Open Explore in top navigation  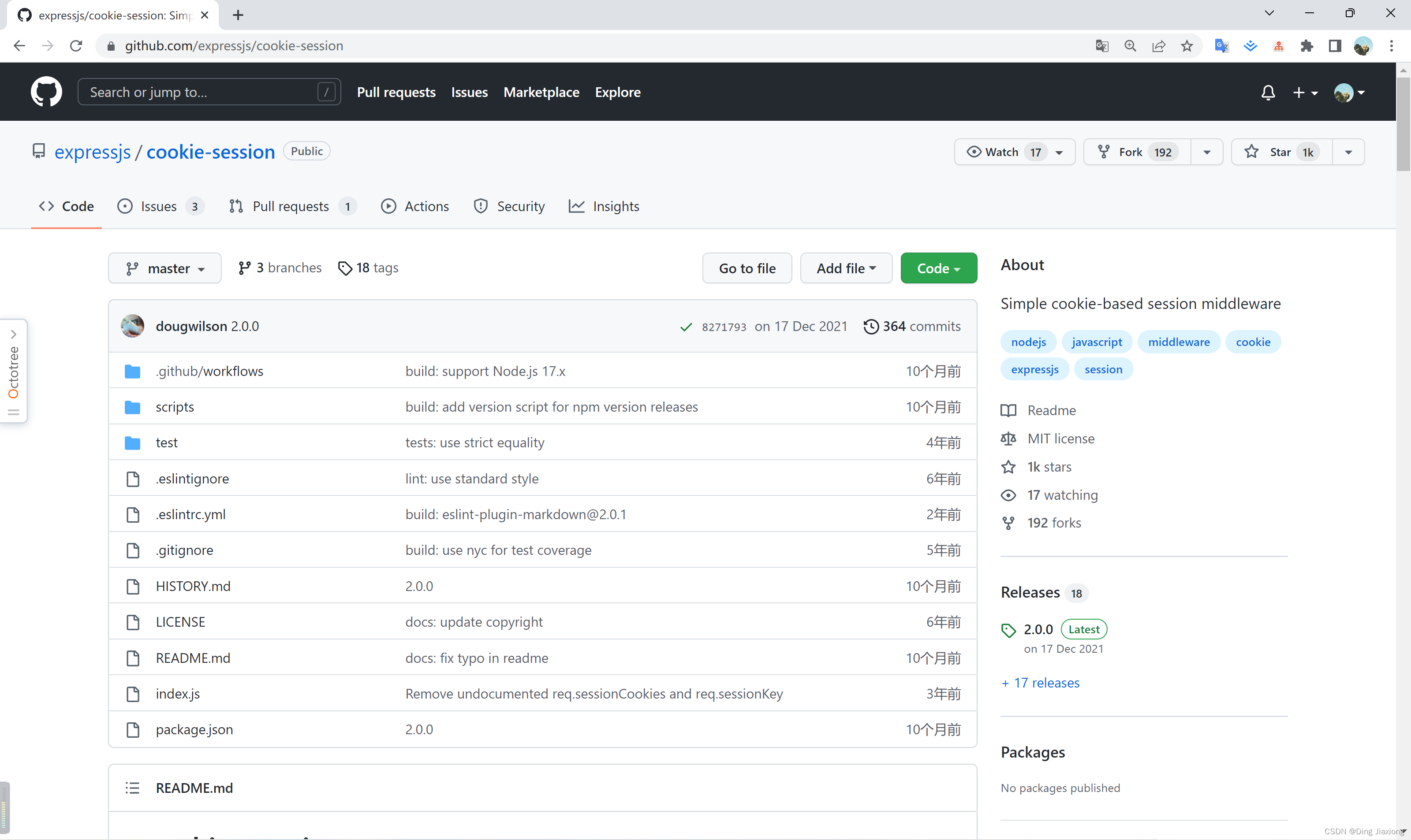click(617, 92)
